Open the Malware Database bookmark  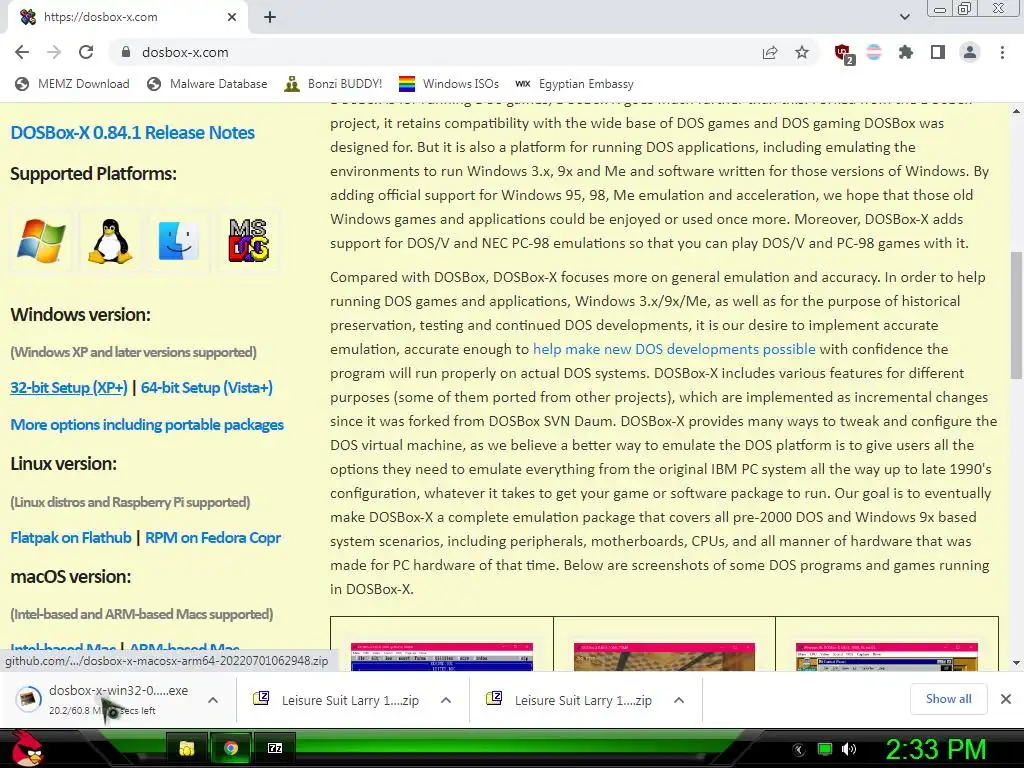(x=207, y=84)
